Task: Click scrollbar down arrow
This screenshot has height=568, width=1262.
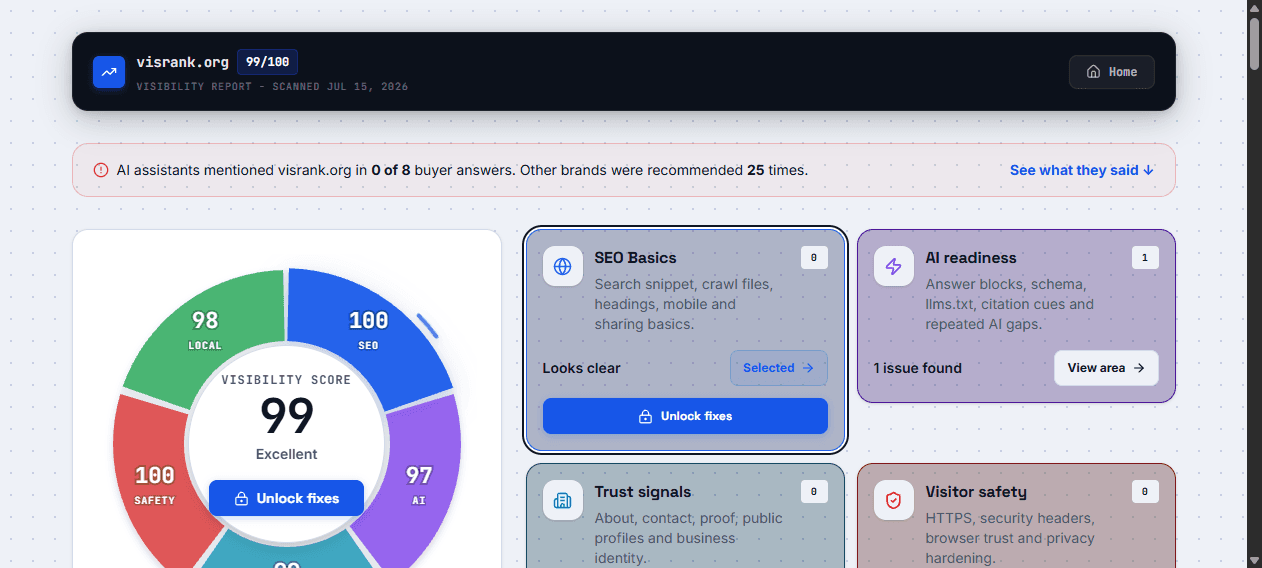Action: (1254, 560)
